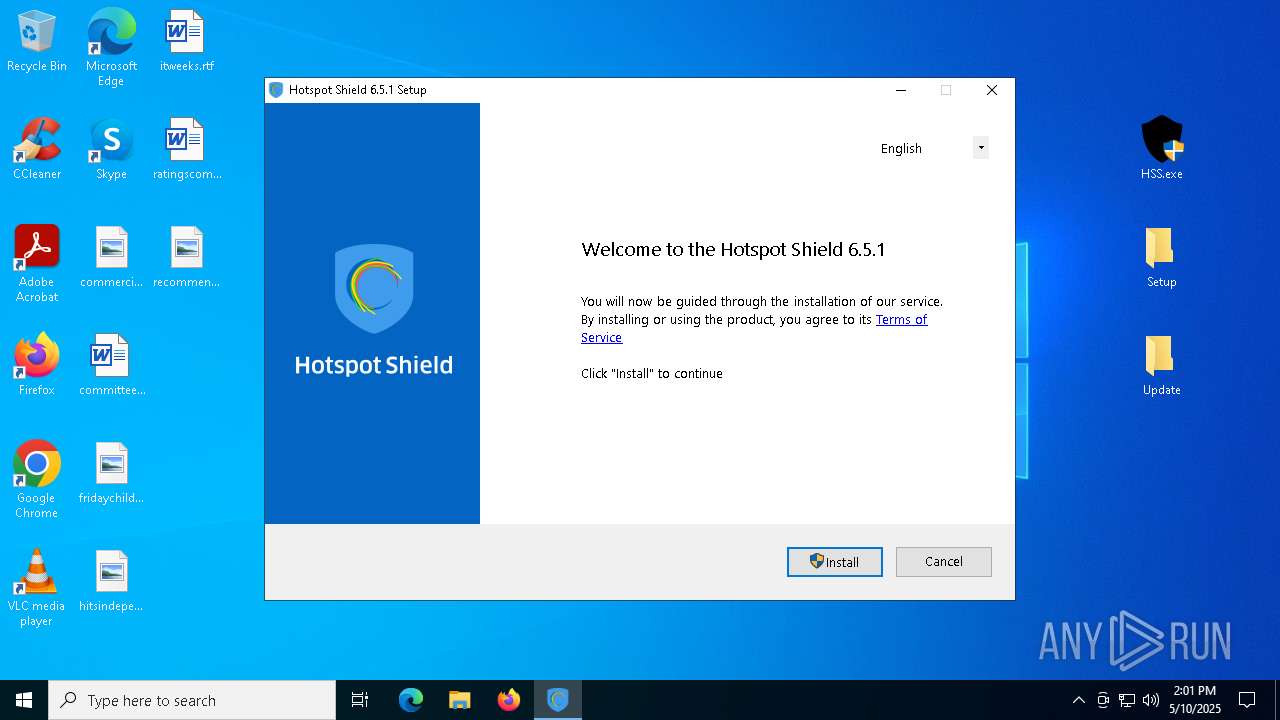
Task: Select the Skype desktop shortcut
Action: [111, 150]
